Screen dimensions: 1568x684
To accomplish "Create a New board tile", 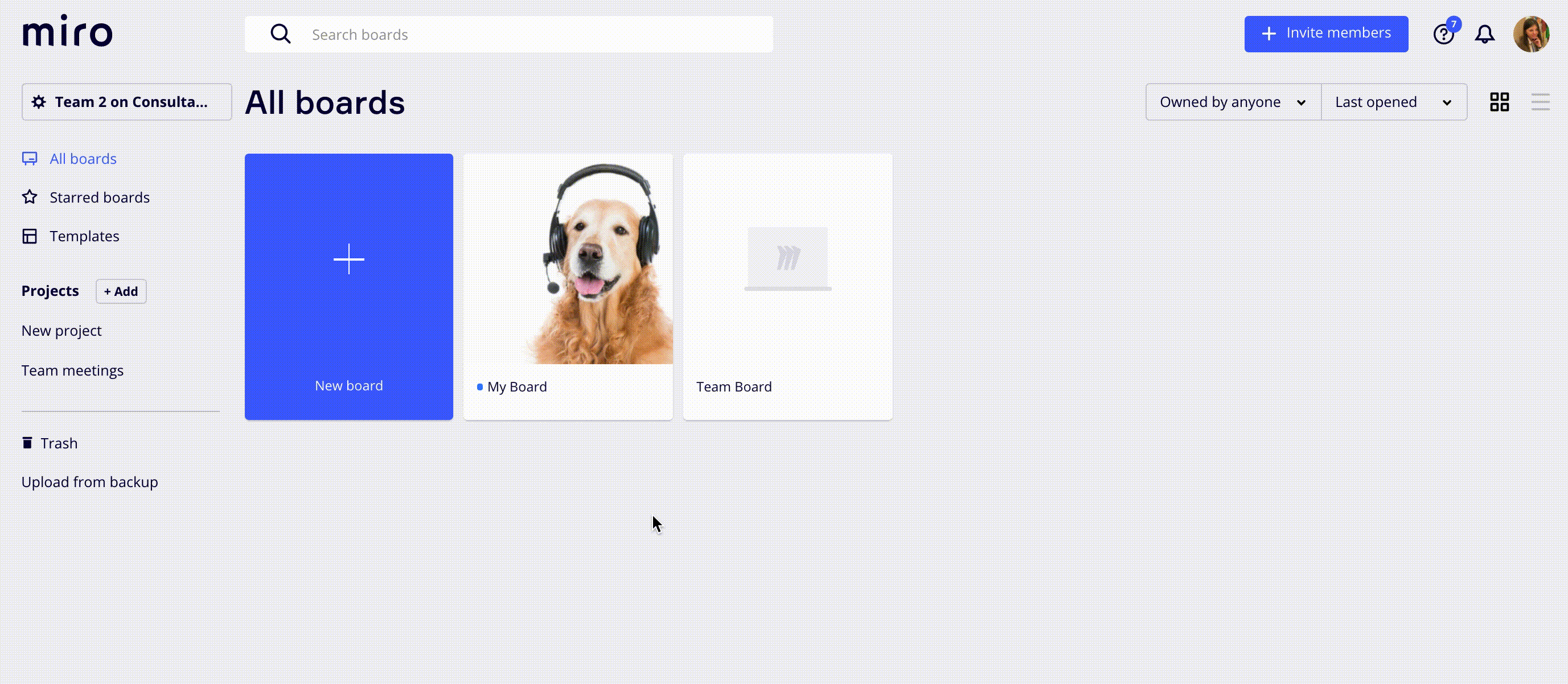I will (x=349, y=287).
